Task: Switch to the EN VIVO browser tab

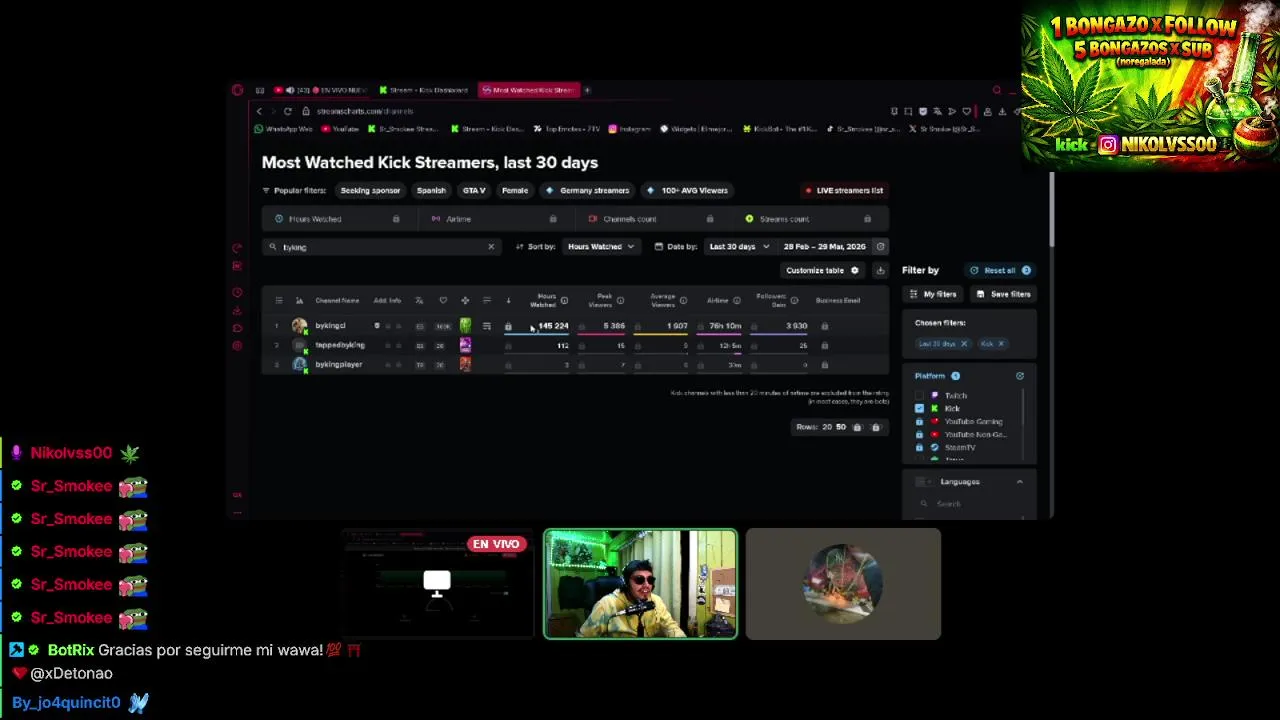Action: coord(322,90)
